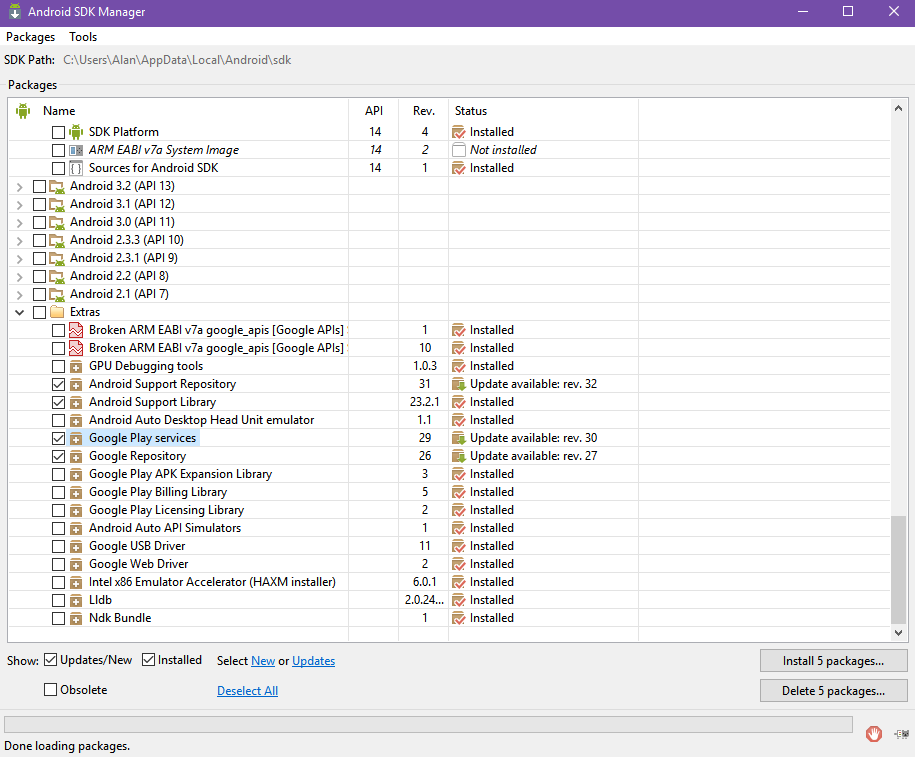Click the Sources for Android SDK icon
Viewport: 915px width, 757px height.
click(76, 168)
